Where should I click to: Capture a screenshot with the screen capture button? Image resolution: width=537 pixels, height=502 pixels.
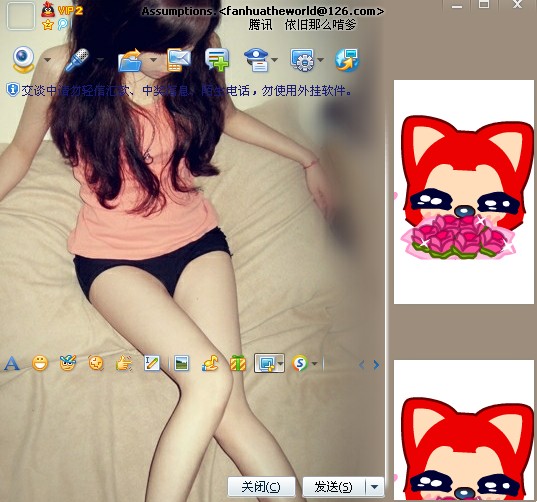pos(266,363)
